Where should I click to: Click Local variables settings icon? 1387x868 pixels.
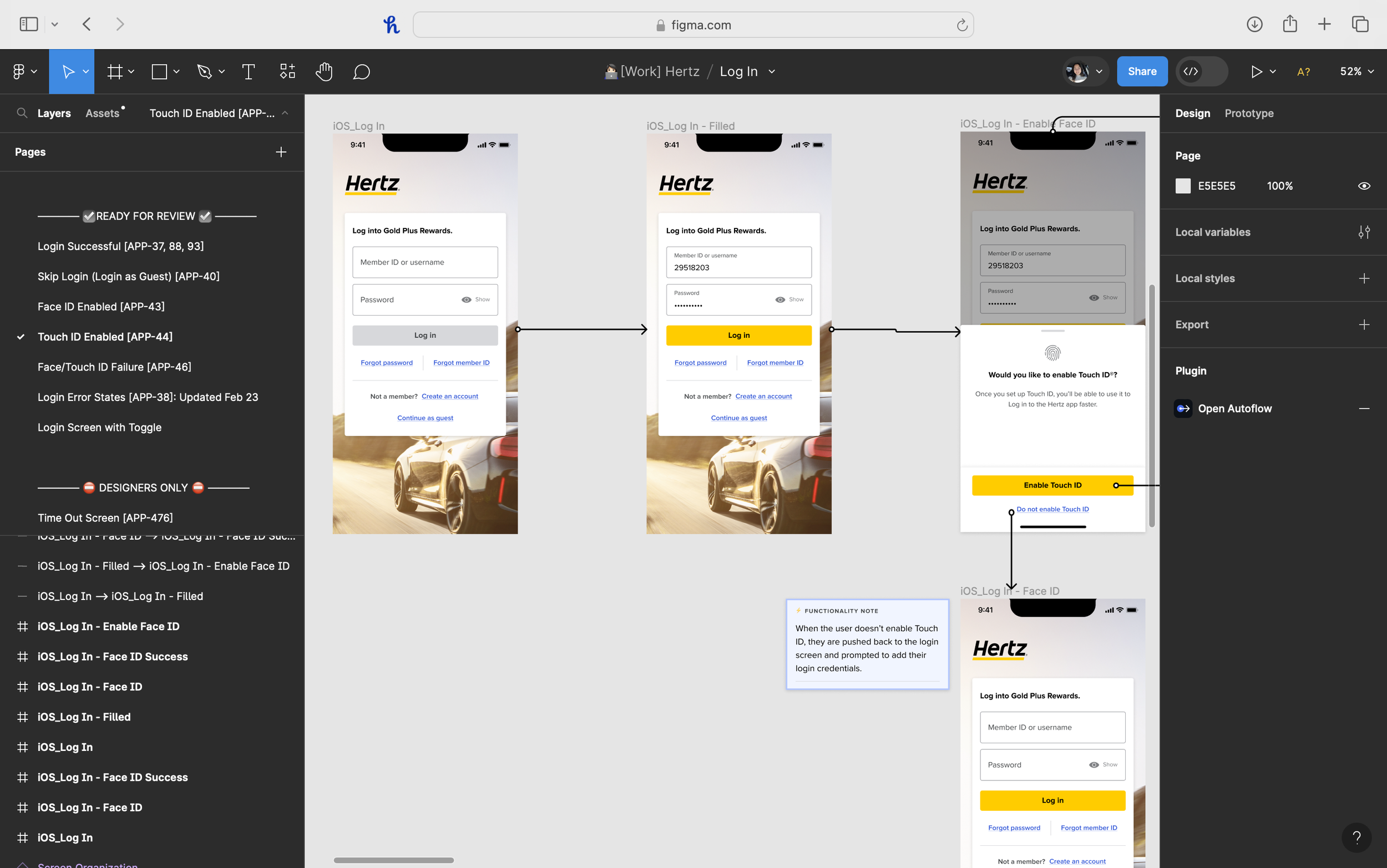1364,232
